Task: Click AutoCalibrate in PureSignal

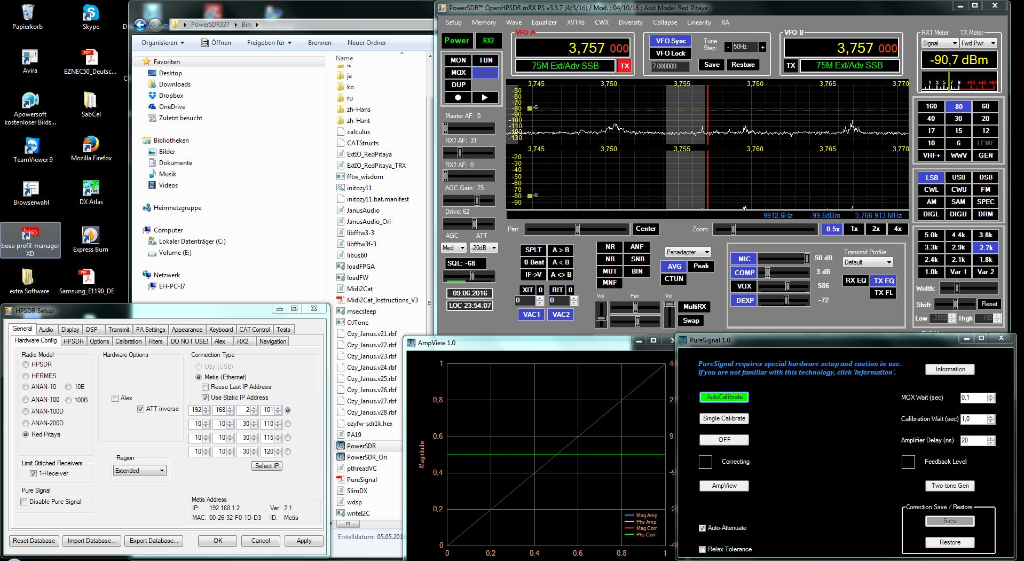Action: [x=724, y=397]
